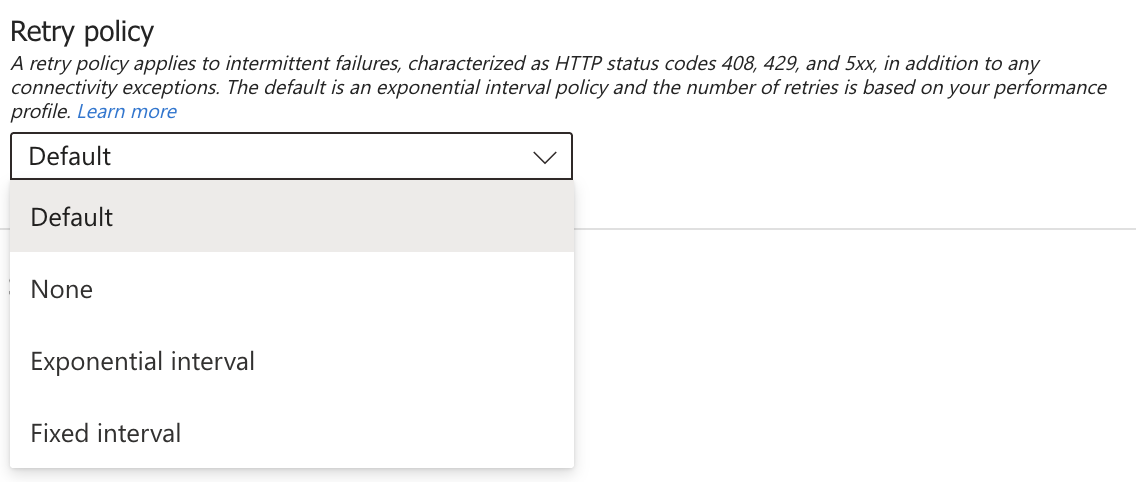Click the Retry policy selection field
1136x482 pixels.
tap(291, 157)
